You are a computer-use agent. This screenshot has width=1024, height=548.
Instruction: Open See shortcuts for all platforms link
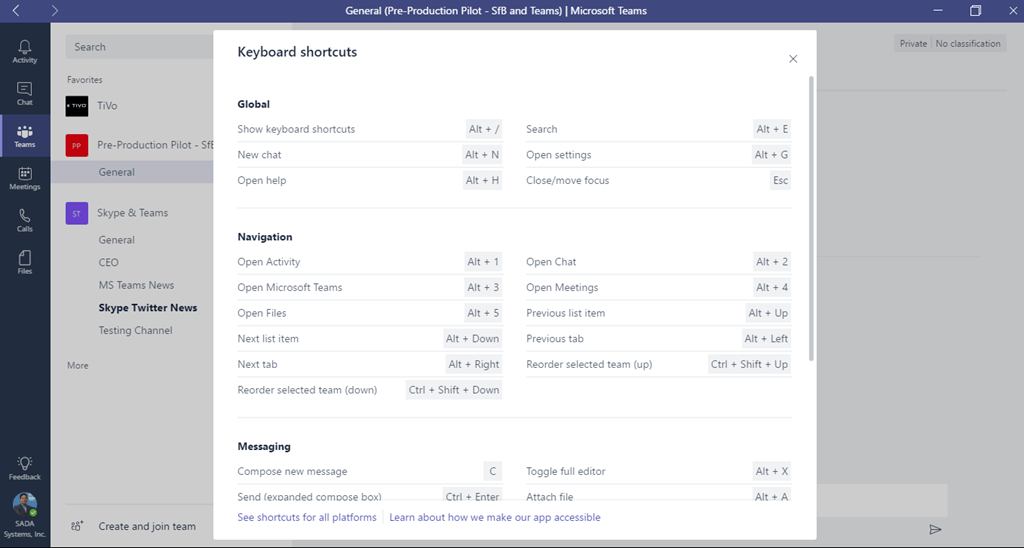[x=307, y=517]
